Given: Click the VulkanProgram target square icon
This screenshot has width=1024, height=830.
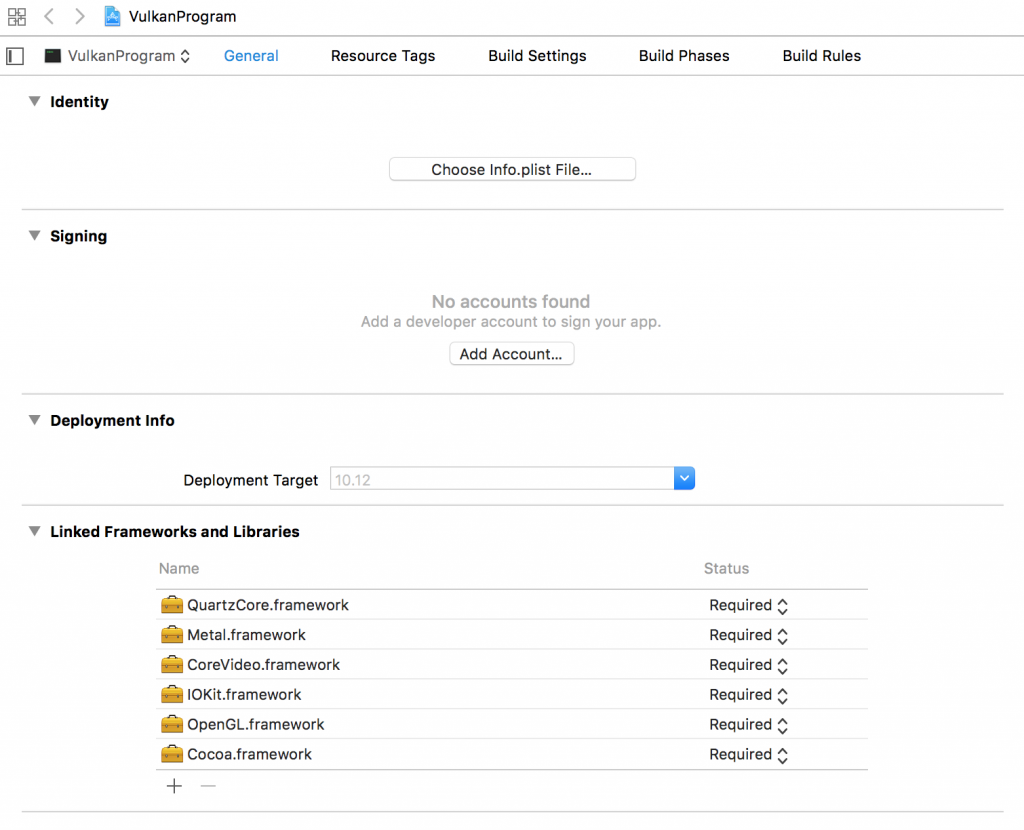Looking at the screenshot, I should (52, 56).
